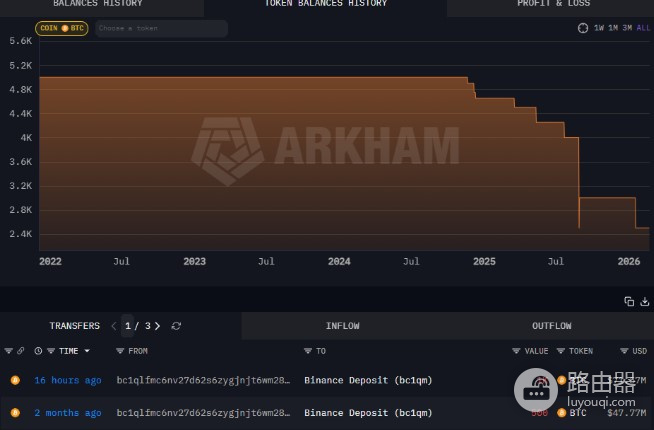The width and height of the screenshot is (654, 430).
Task: Click the BTC token in 2 months ago row
Action: tap(572, 413)
